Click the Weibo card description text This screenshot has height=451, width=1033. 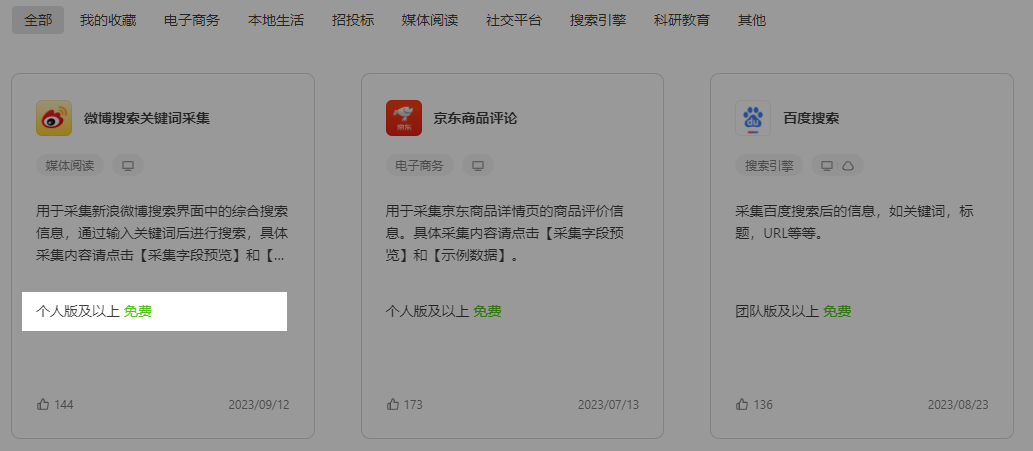[161, 234]
